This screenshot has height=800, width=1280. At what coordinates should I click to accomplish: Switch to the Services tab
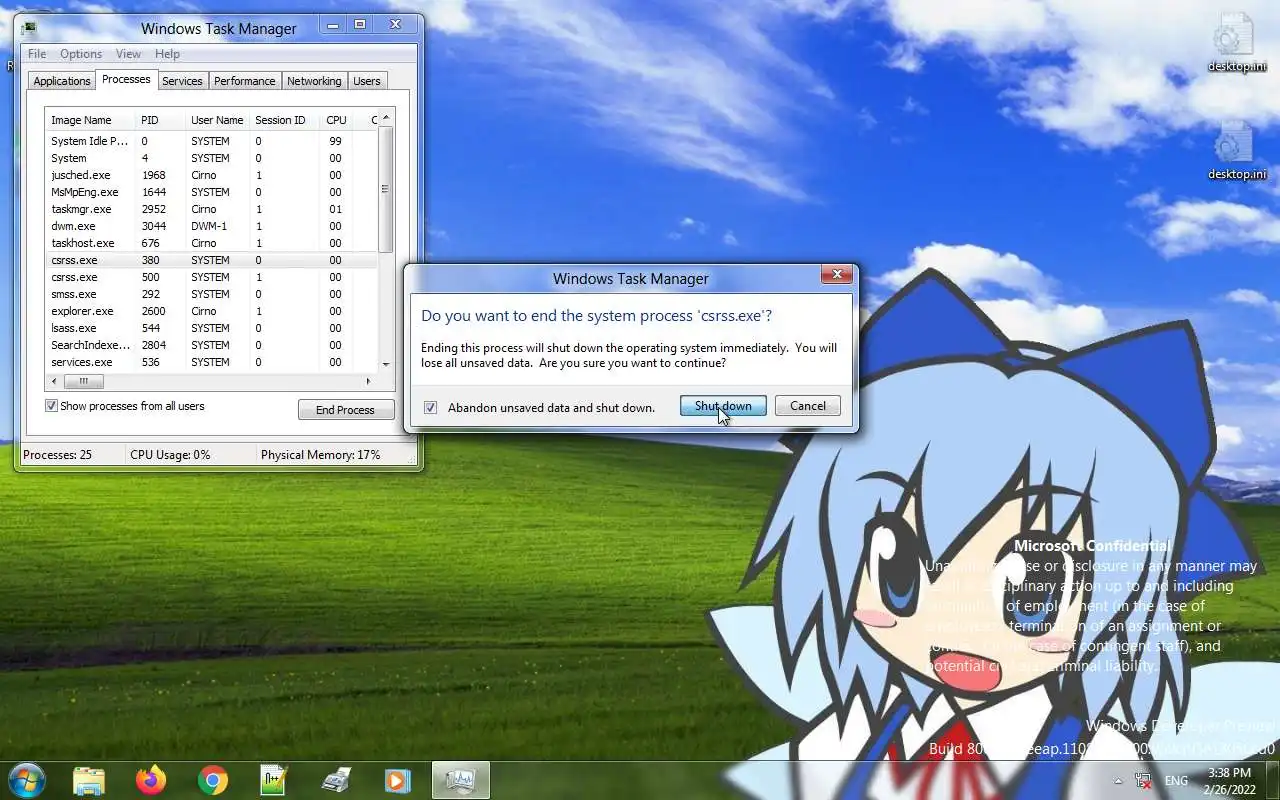(x=182, y=81)
